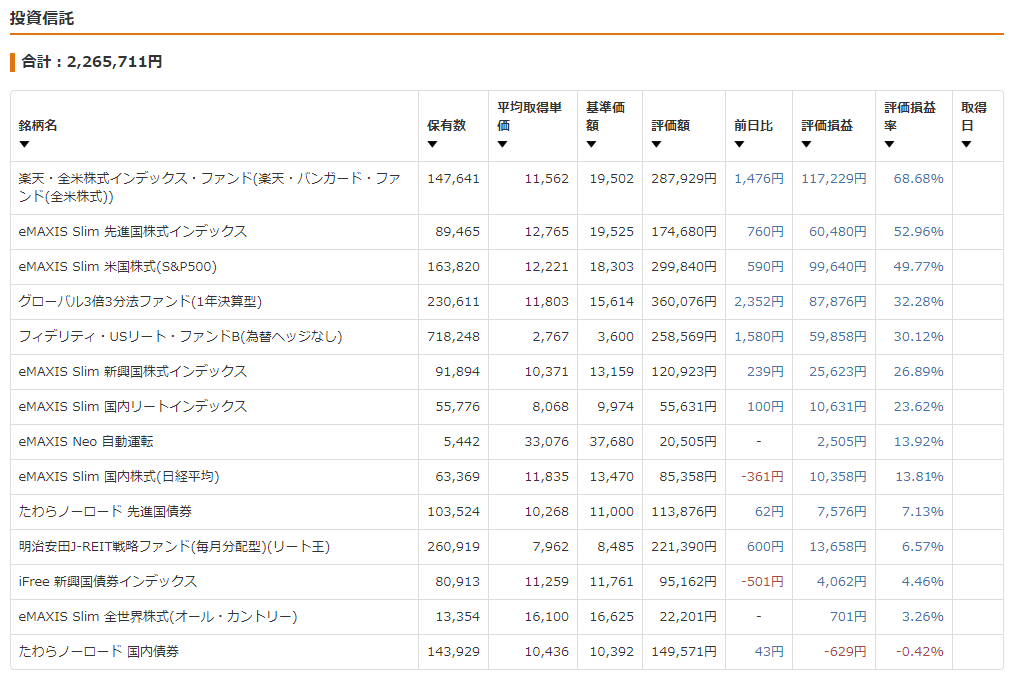This screenshot has height=683, width=1015.
Task: Sort by 取得日 arrow
Action: [x=966, y=144]
